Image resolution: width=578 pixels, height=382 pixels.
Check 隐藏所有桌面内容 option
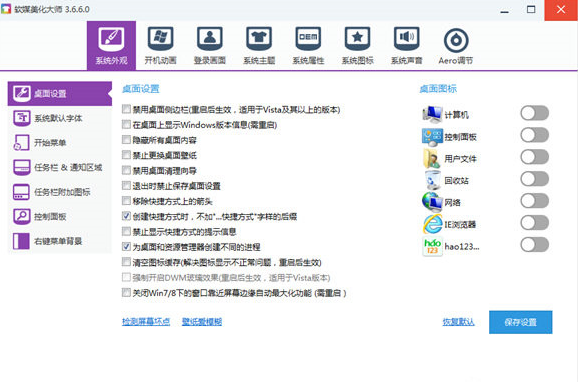[126, 139]
